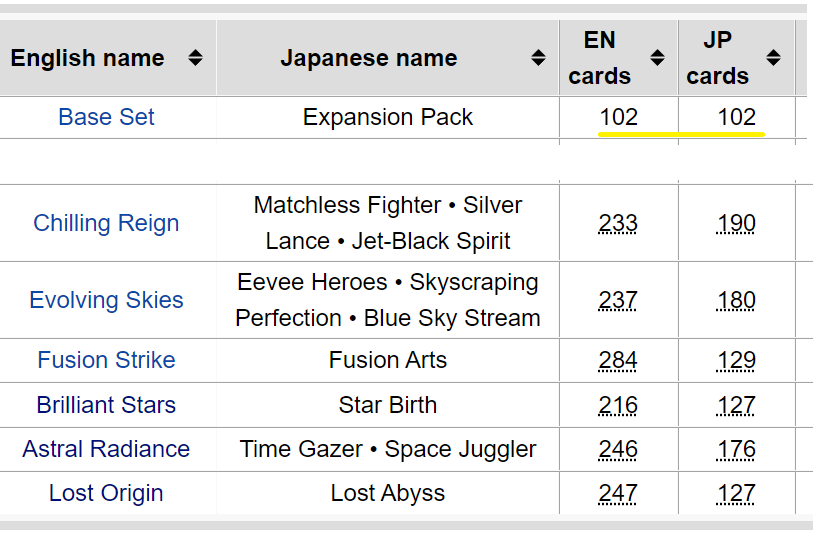This screenshot has width=817, height=539.
Task: Click the 247 EN cards count for Lost Origin
Action: pos(618,493)
